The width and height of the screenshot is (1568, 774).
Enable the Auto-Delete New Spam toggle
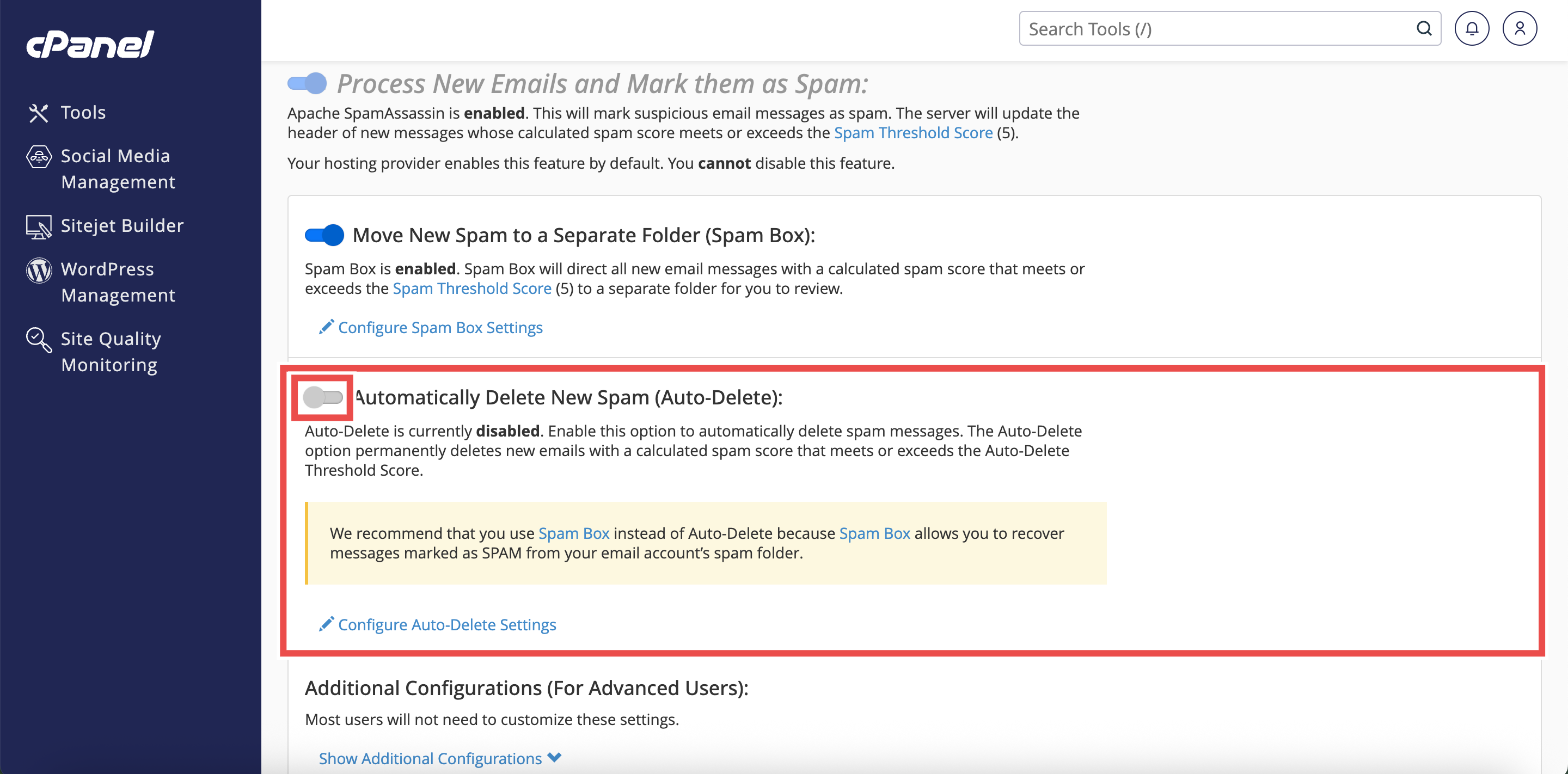[x=323, y=397]
